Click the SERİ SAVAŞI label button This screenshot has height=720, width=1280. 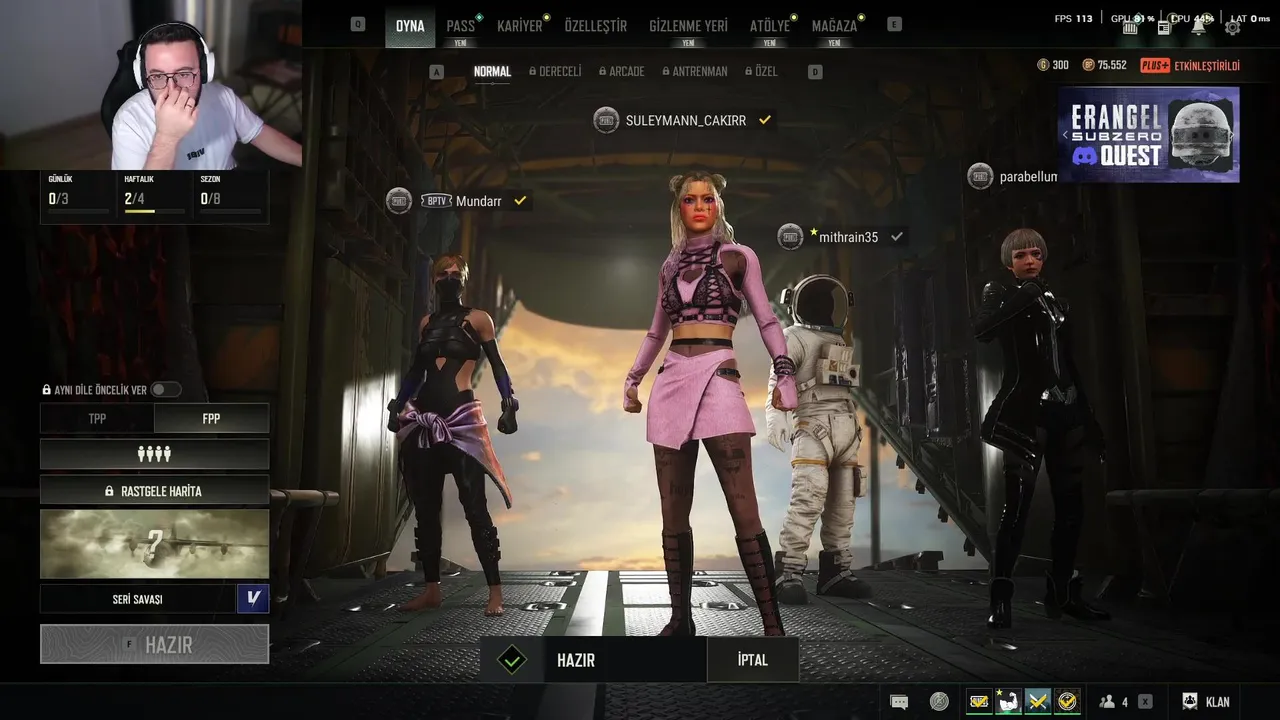pos(138,599)
